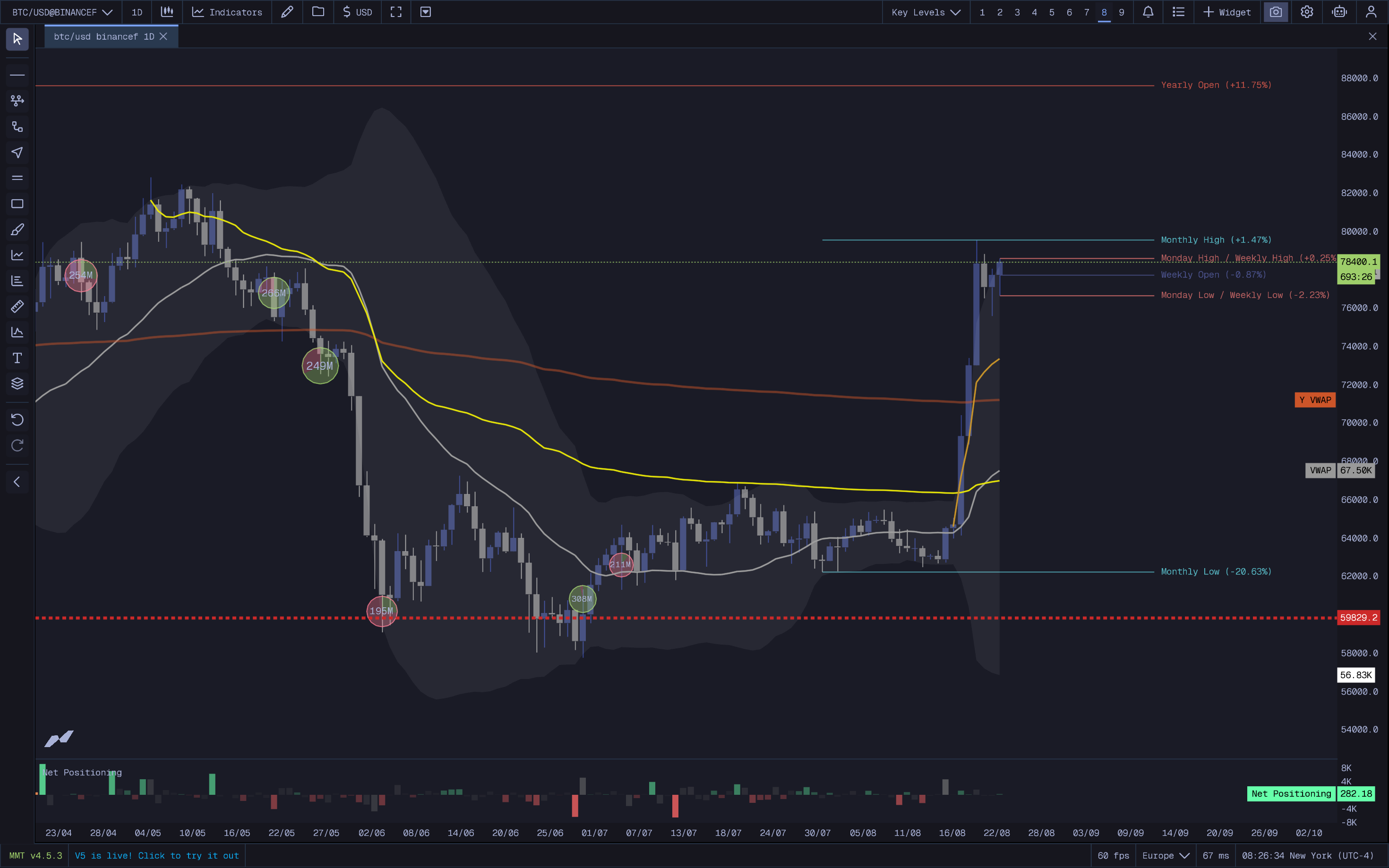This screenshot has height=868, width=1389.
Task: Click the Y VWAP orange label
Action: 1315,400
